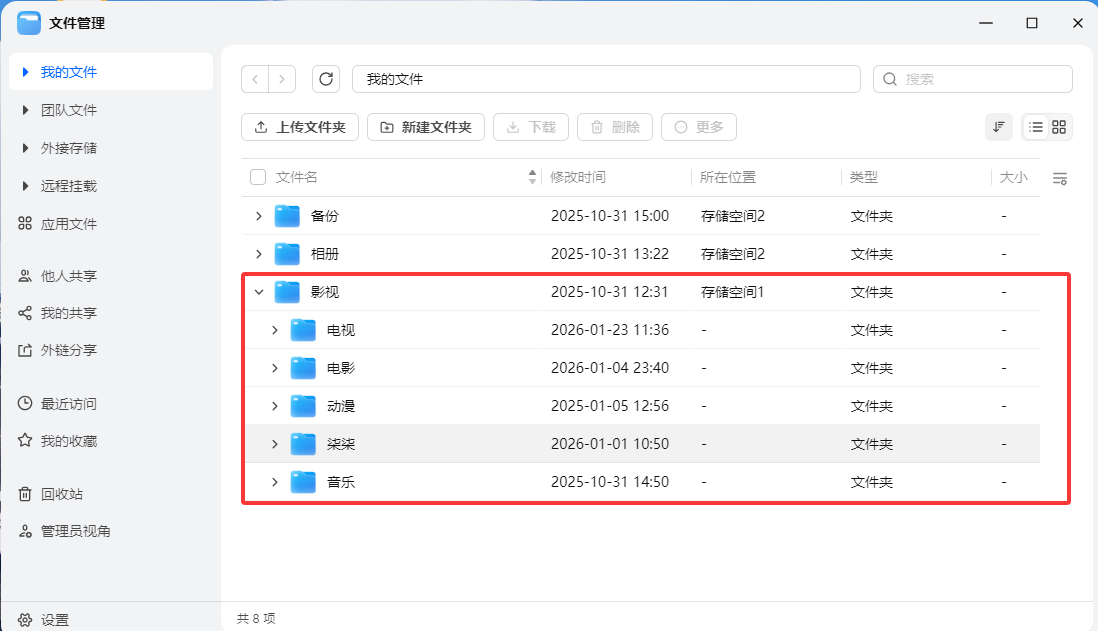
Task: Click the 新建文件夹 button
Action: (425, 127)
